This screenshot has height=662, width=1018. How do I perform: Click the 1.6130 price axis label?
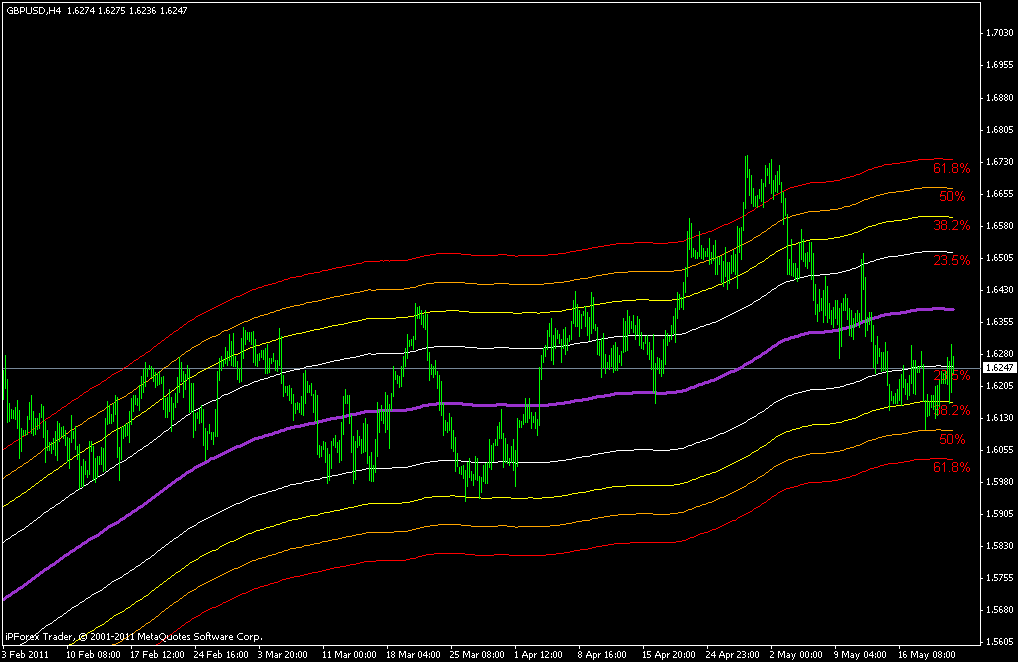pyautogui.click(x=999, y=417)
